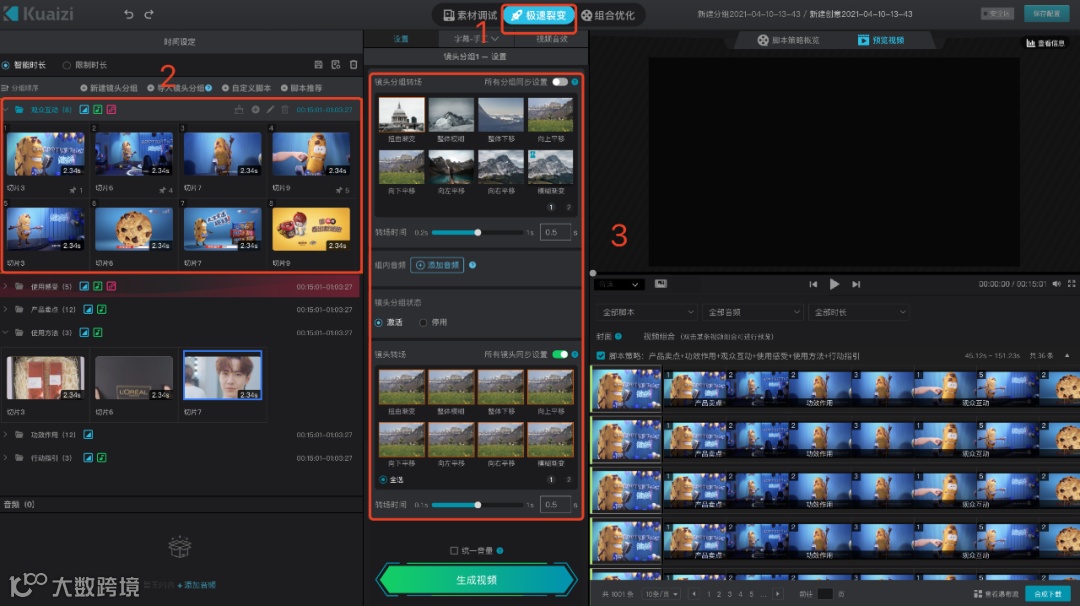Click the save icon in time settings row
This screenshot has height=606, width=1080.
[318, 65]
